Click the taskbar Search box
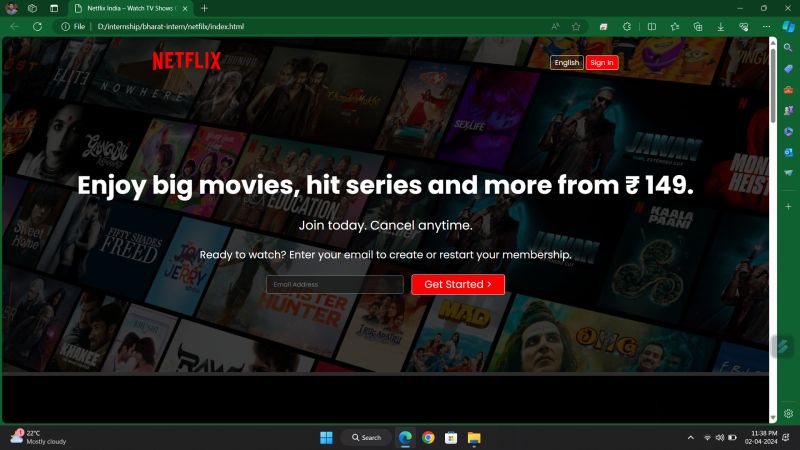This screenshot has width=800, height=450. (x=366, y=438)
